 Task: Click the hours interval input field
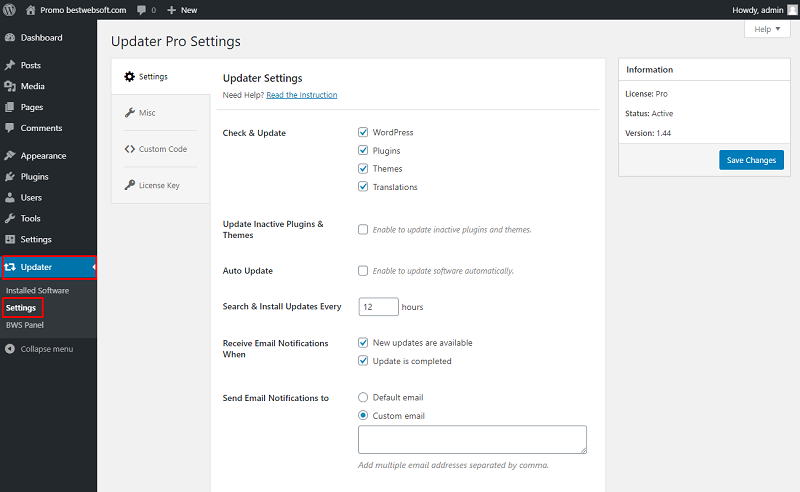(379, 307)
